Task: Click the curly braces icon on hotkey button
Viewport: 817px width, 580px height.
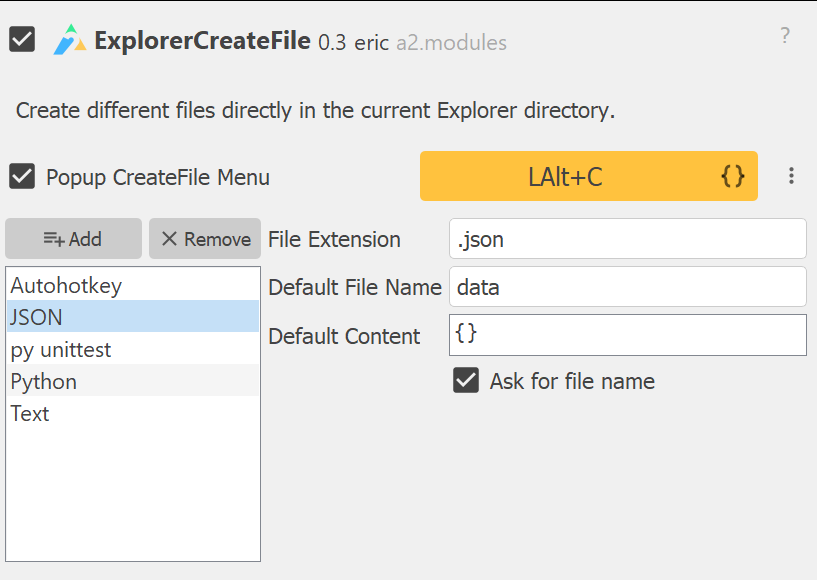Action: pyautogui.click(x=733, y=177)
